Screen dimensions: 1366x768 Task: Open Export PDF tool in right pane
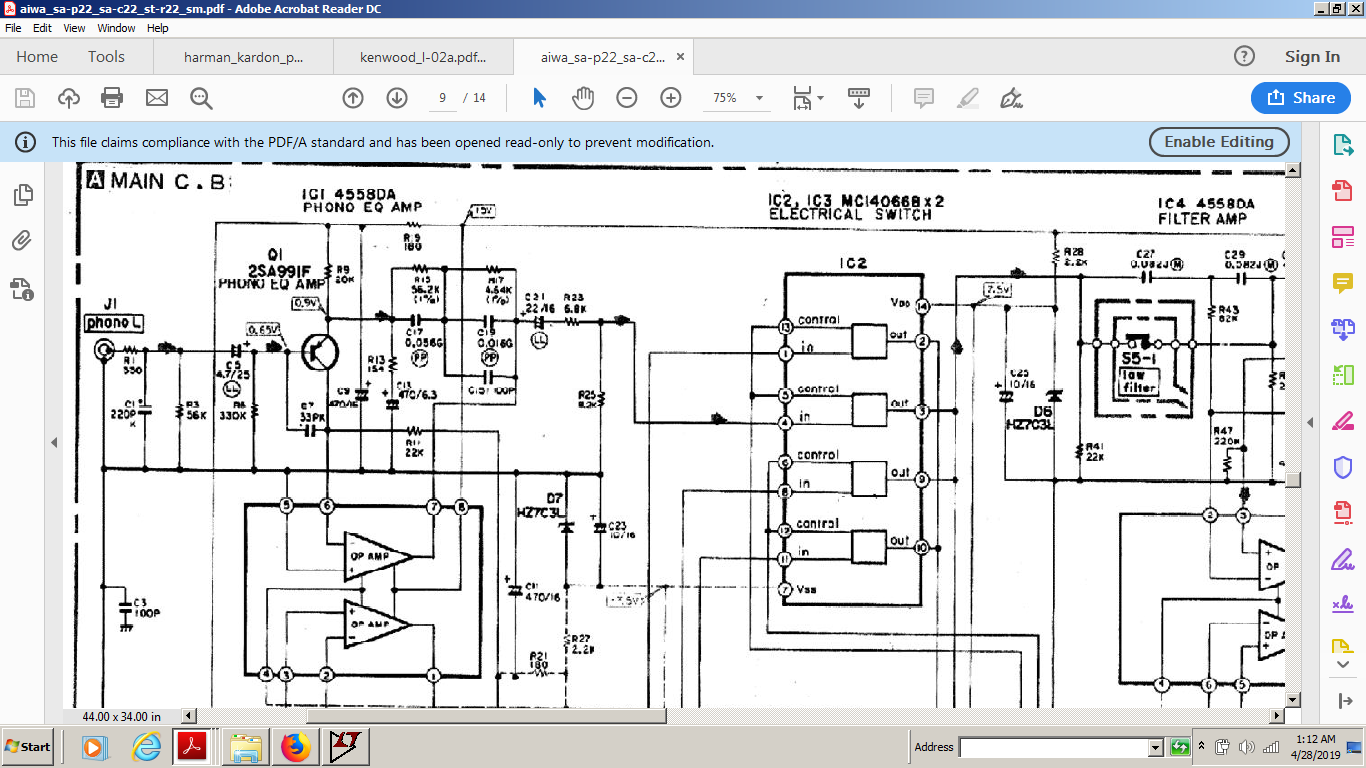click(1342, 145)
